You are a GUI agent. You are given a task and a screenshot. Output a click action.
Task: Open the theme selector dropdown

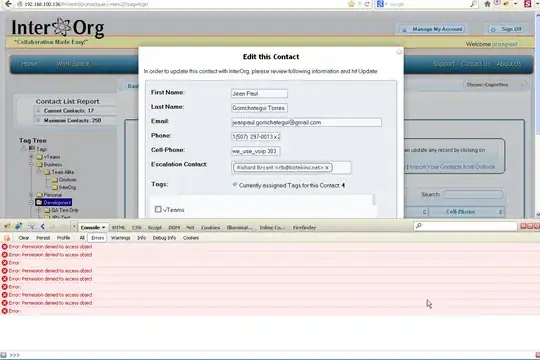coord(495,84)
